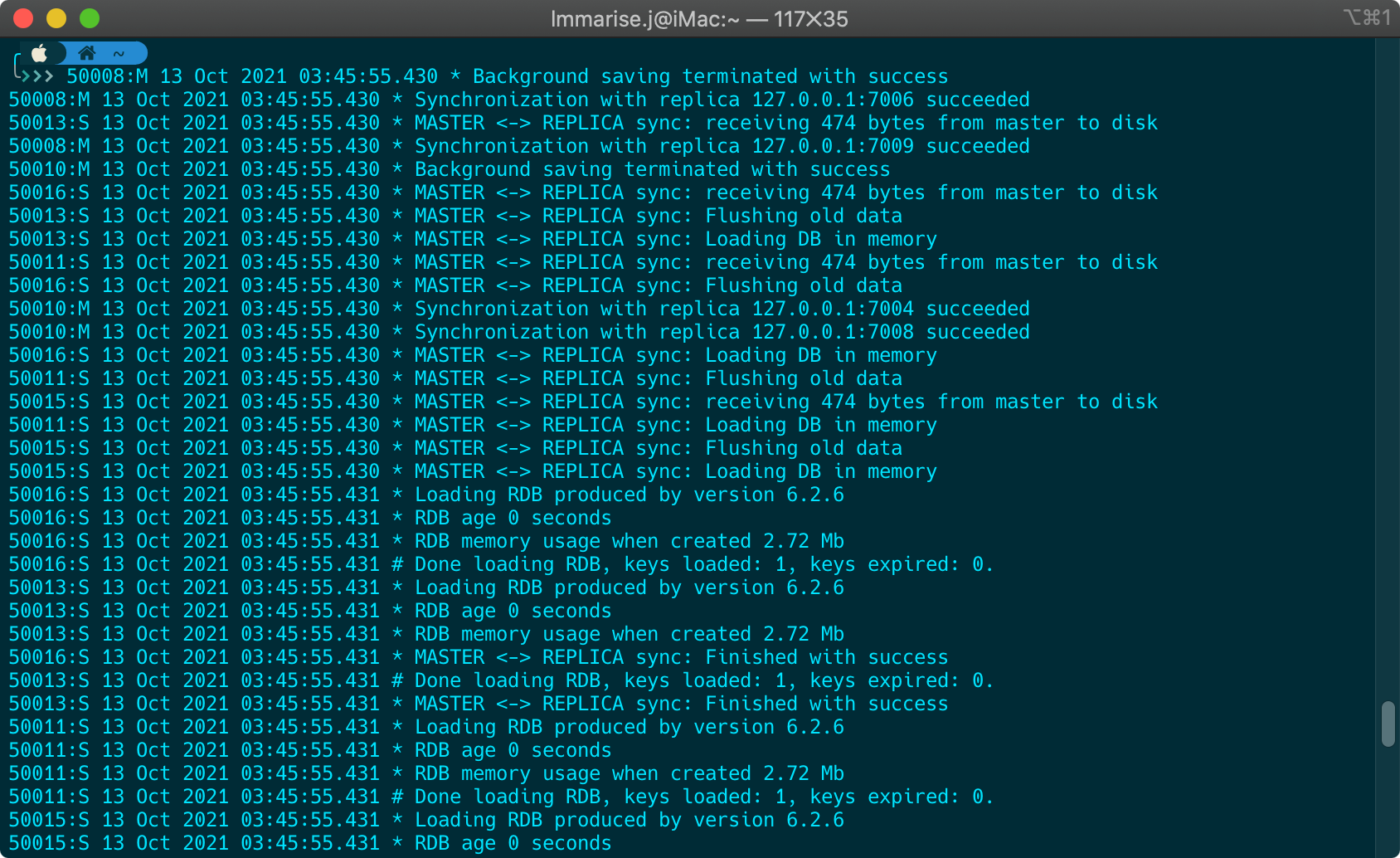The image size is (1400, 858).
Task: Click the 50013:S RDB age 0 seconds line
Action: 310,611
